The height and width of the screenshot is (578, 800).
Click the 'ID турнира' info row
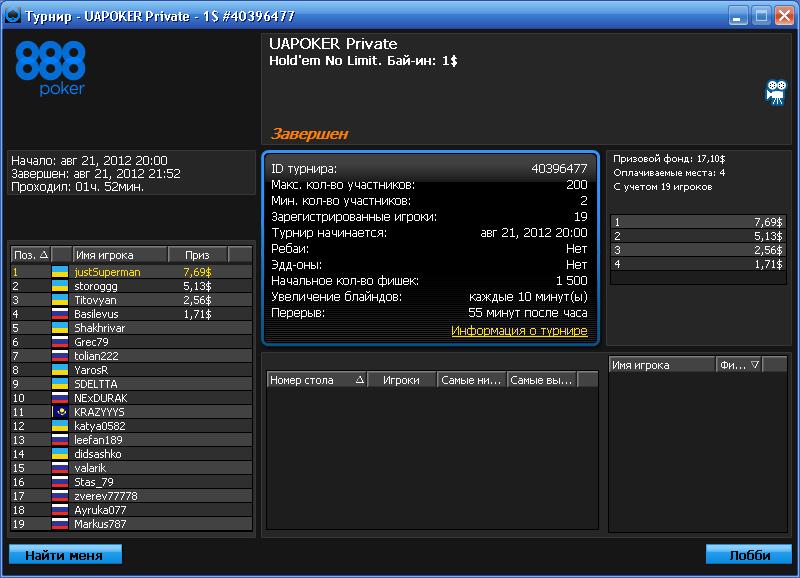(429, 168)
